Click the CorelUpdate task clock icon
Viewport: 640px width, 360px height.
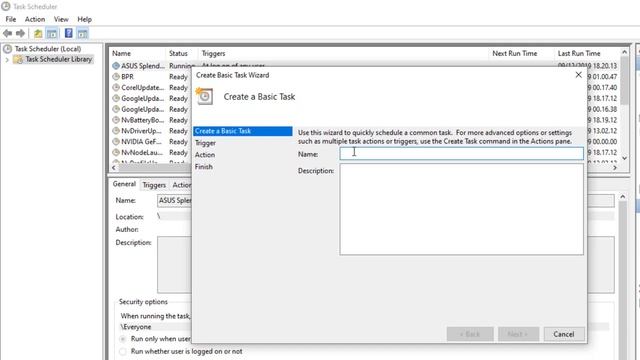tap(116, 87)
